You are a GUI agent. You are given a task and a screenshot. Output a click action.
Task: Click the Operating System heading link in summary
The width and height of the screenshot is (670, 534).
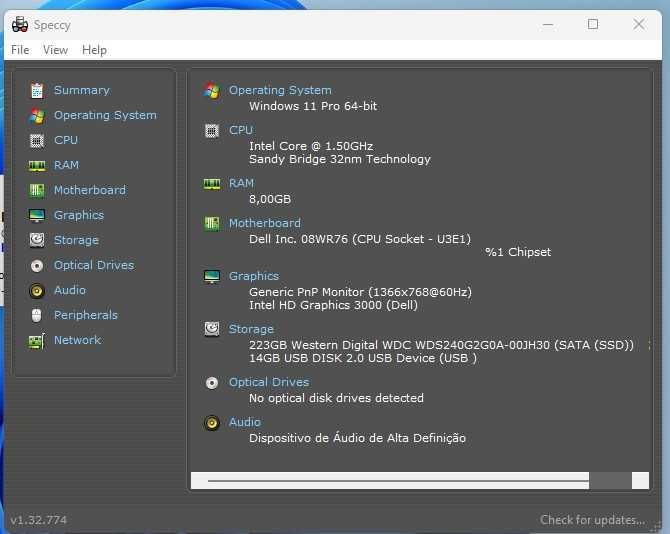(x=280, y=90)
